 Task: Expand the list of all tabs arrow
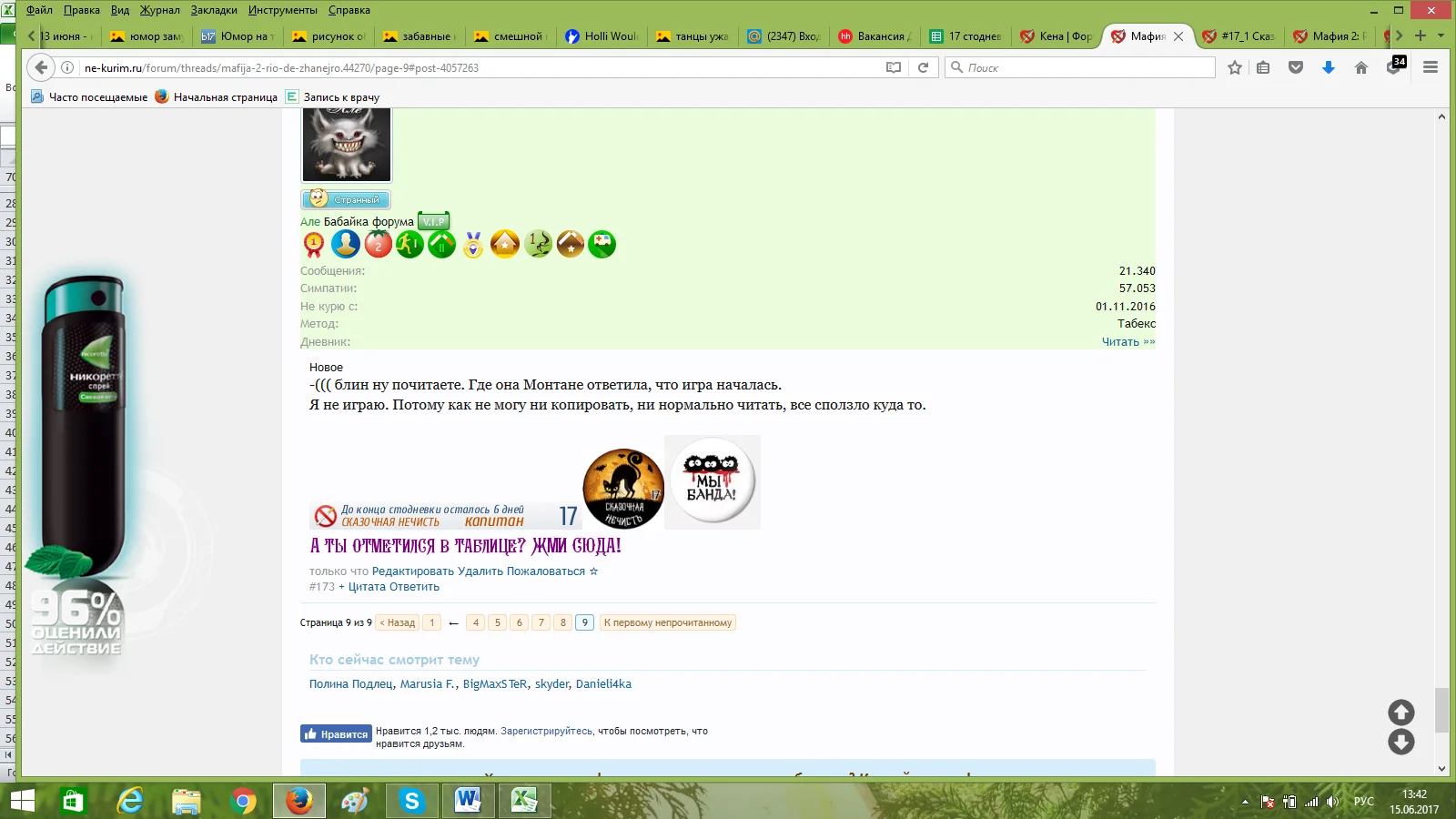1441,35
